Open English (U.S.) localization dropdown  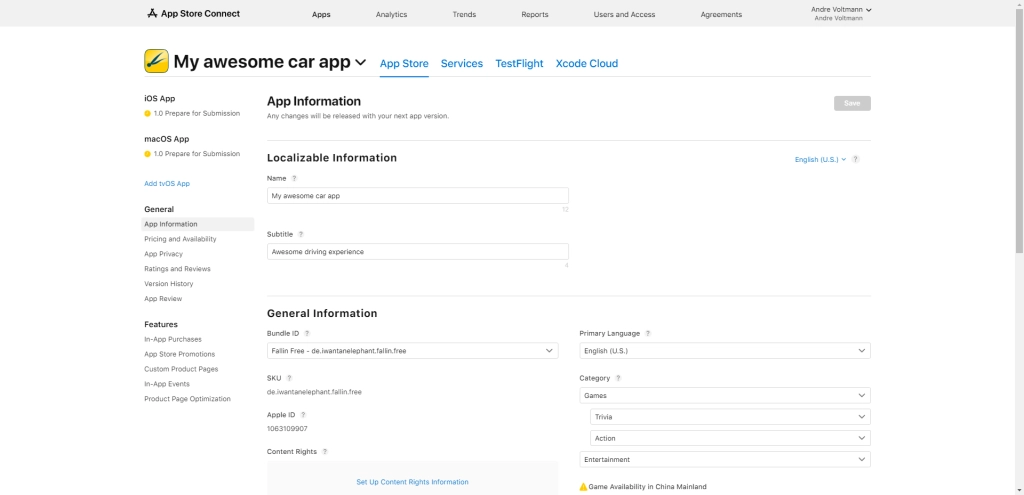pyautogui.click(x=820, y=159)
